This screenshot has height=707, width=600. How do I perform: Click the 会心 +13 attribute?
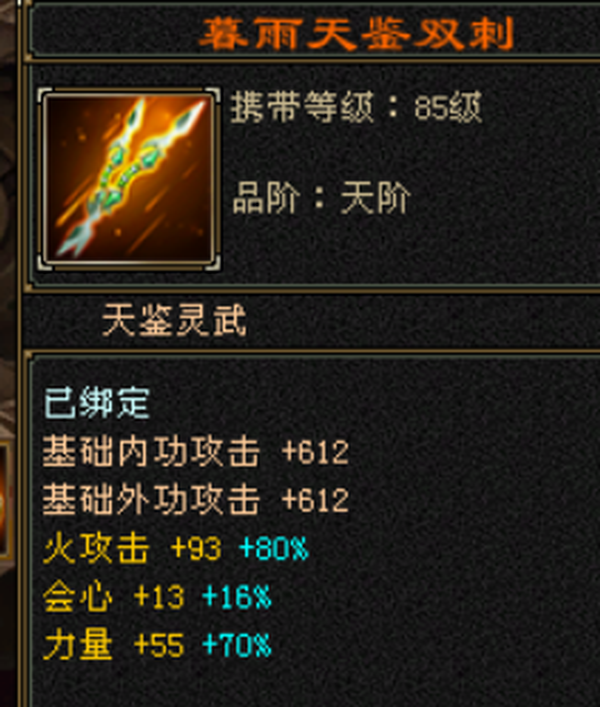tap(114, 597)
